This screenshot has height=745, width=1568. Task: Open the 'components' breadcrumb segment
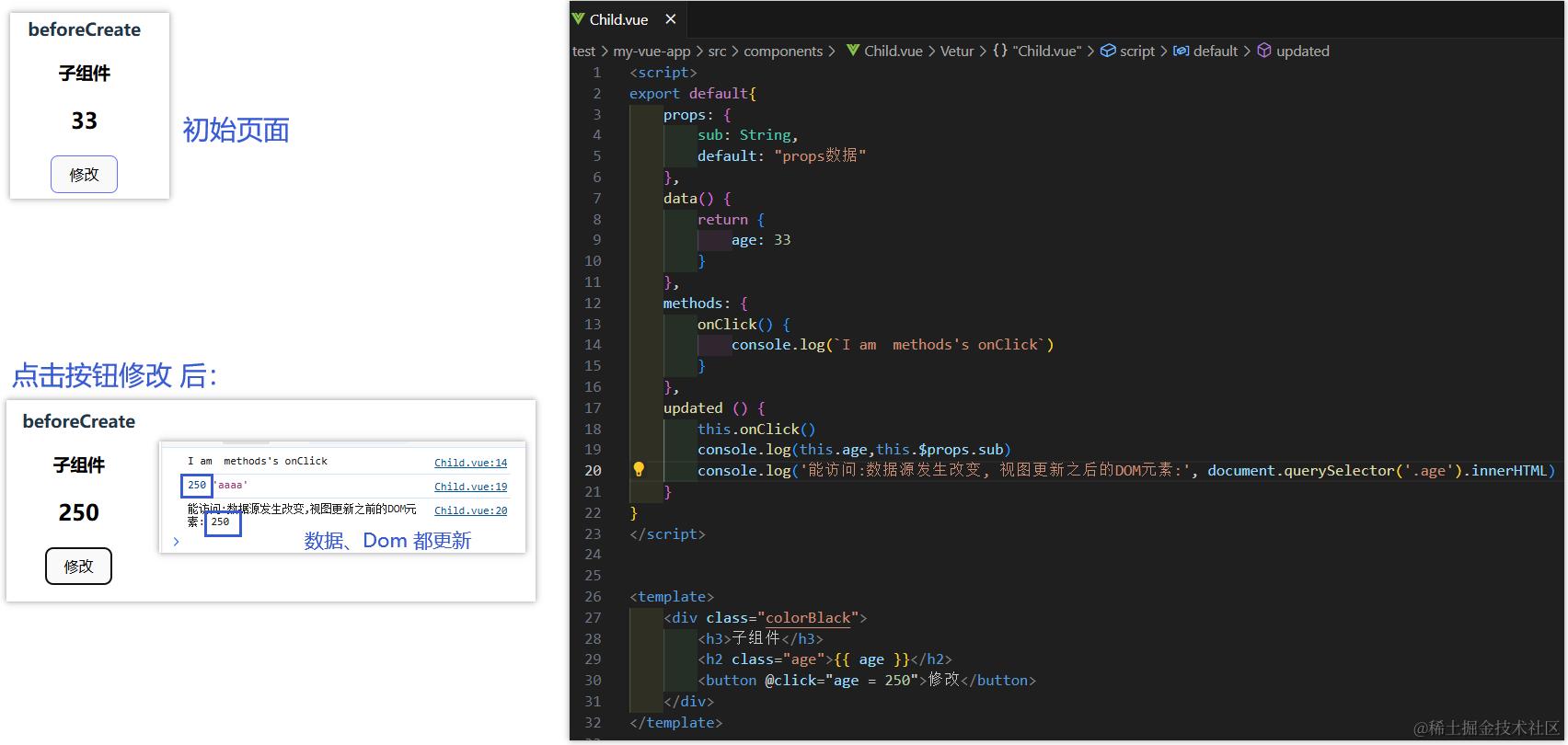(783, 52)
